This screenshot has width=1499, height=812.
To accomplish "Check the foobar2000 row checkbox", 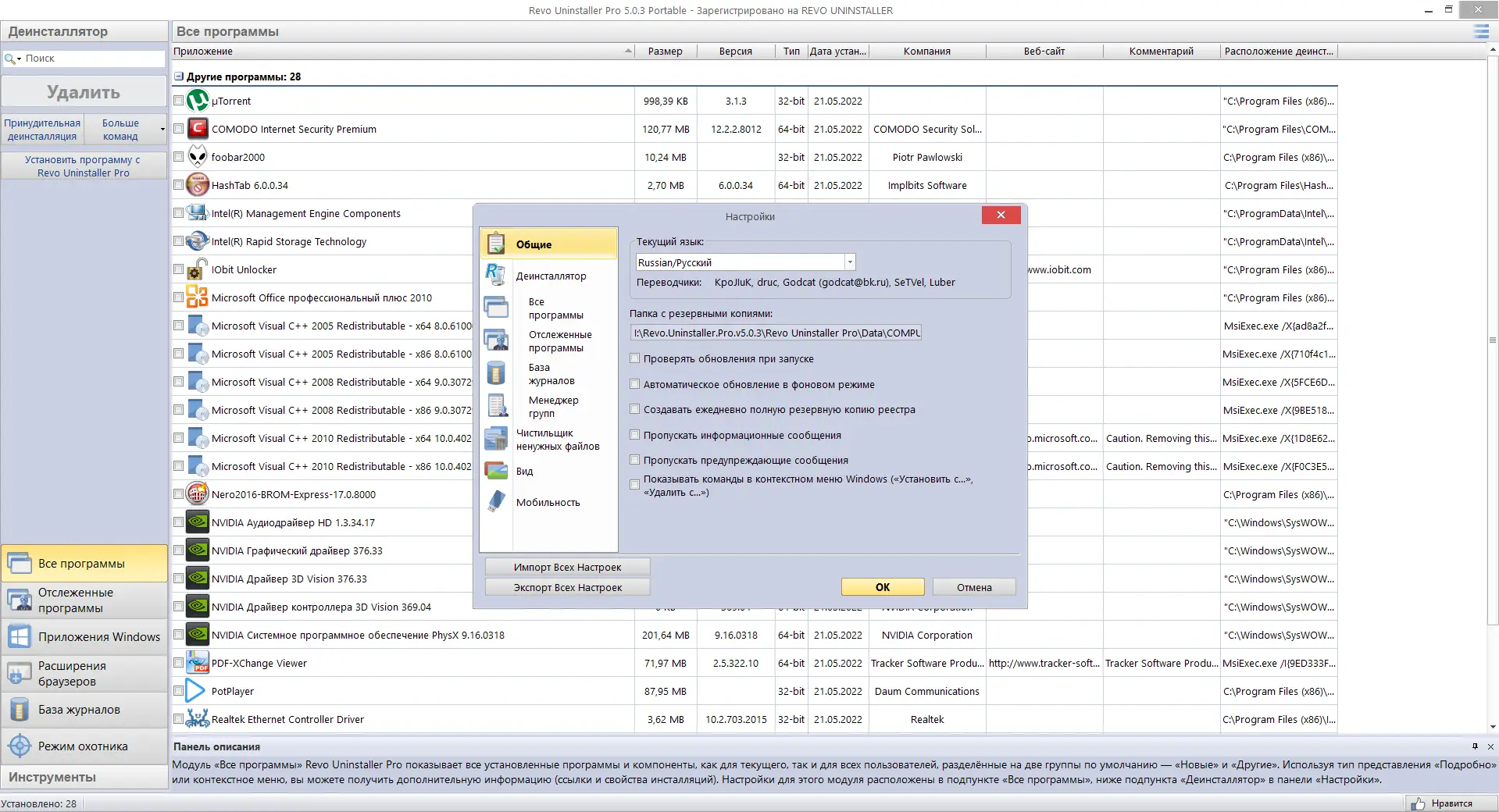I will point(178,157).
